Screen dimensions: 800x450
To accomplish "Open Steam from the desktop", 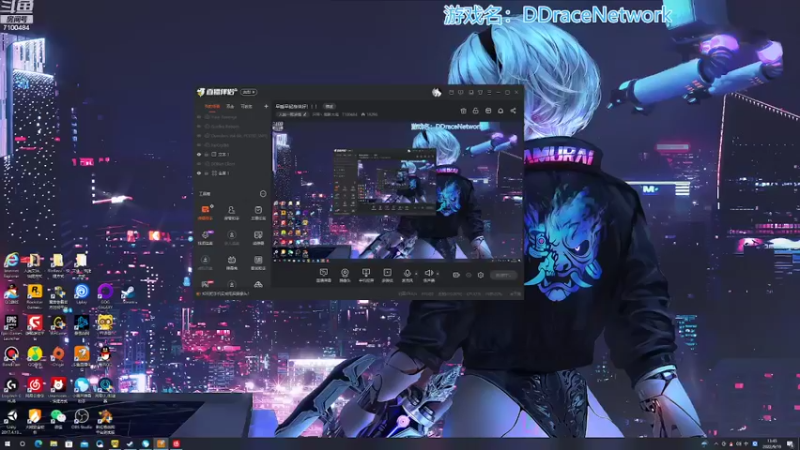I will pyautogui.click(x=129, y=293).
